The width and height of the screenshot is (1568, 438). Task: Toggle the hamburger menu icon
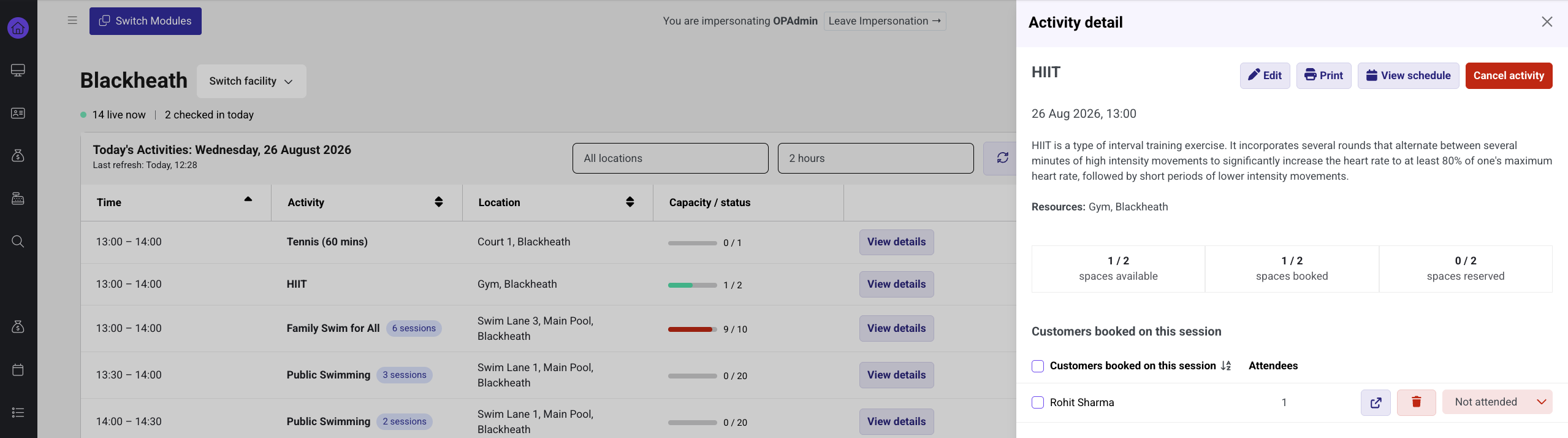coord(72,20)
